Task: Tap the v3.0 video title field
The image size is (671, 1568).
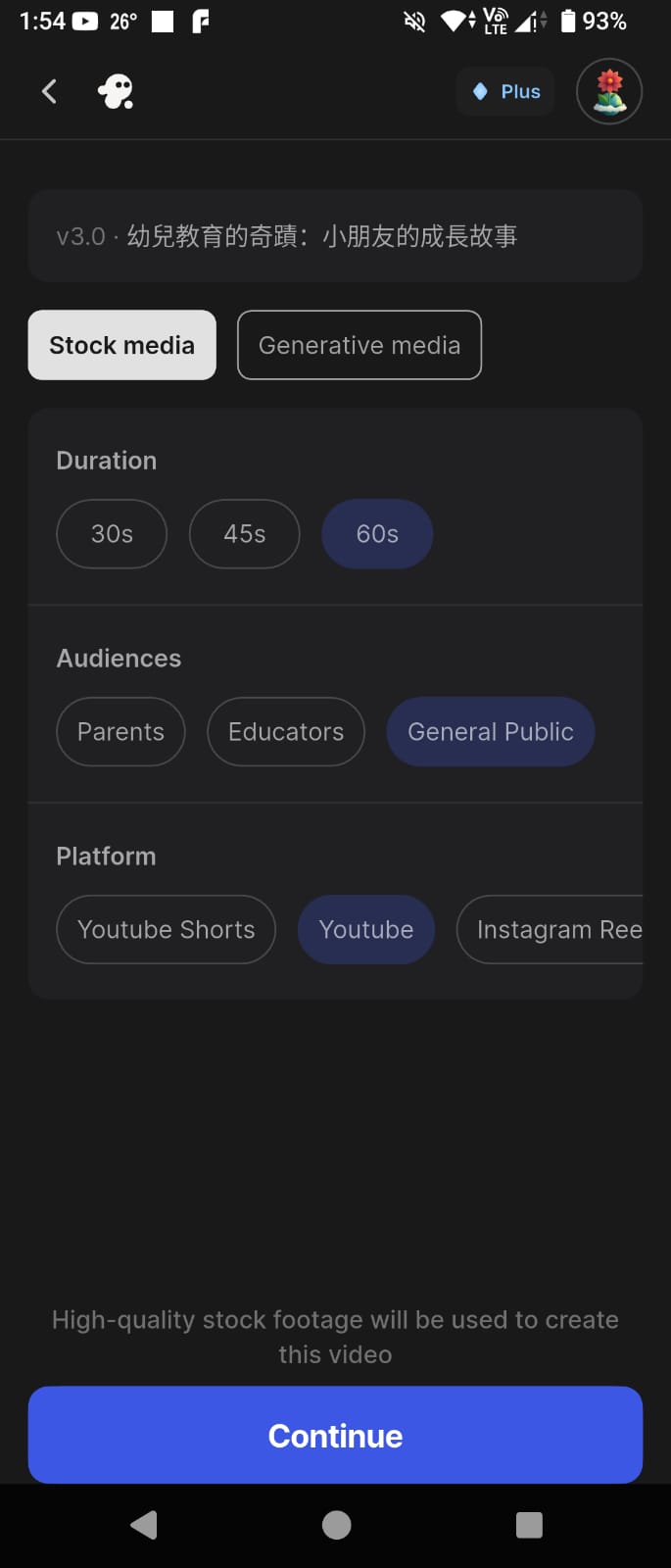Action: tap(335, 236)
